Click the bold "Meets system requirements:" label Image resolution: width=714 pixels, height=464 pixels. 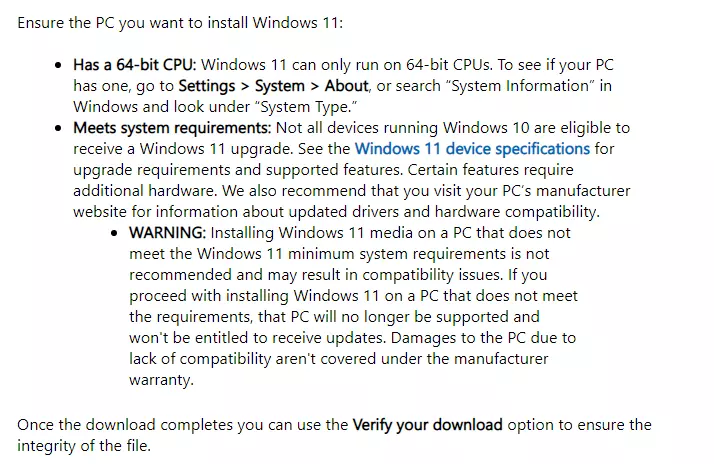tap(171, 128)
